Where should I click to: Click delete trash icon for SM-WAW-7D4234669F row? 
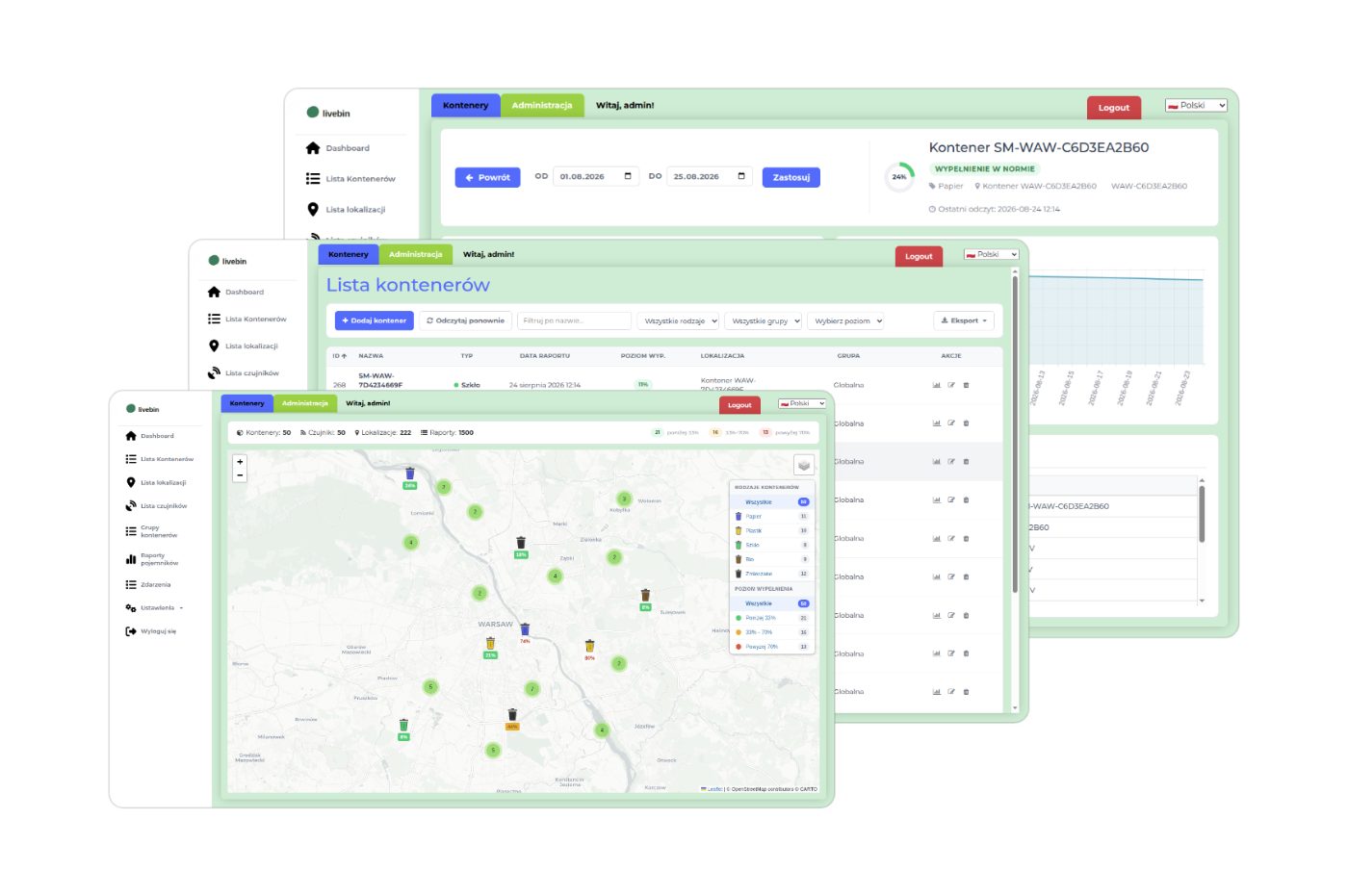point(967,385)
